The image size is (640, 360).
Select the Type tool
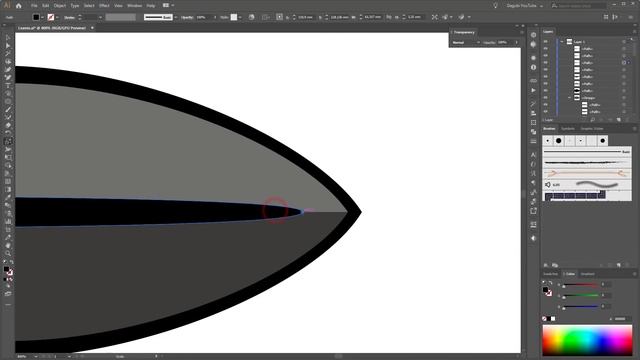pos(8,86)
